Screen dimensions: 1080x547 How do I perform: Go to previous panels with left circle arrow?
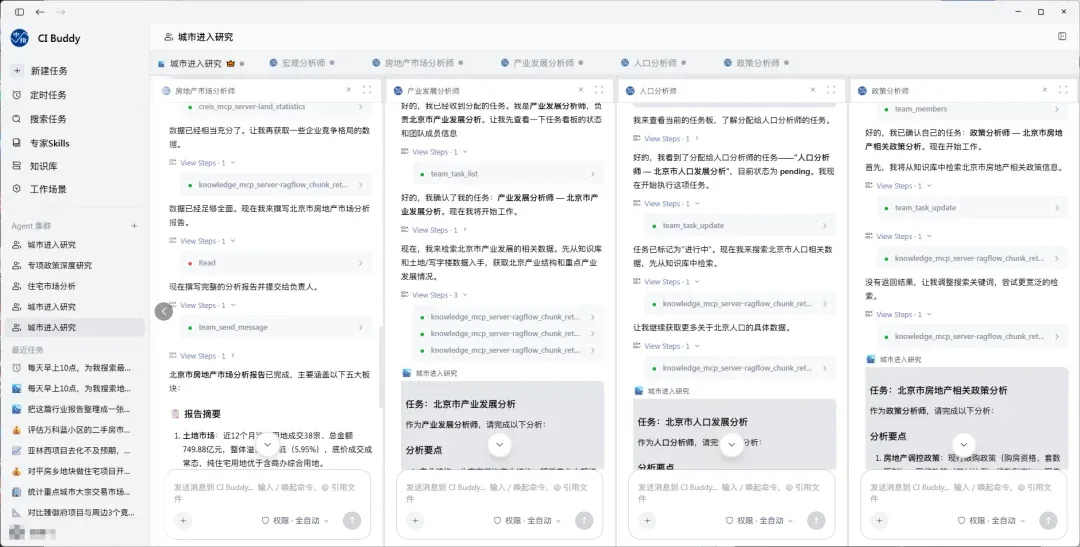[164, 311]
